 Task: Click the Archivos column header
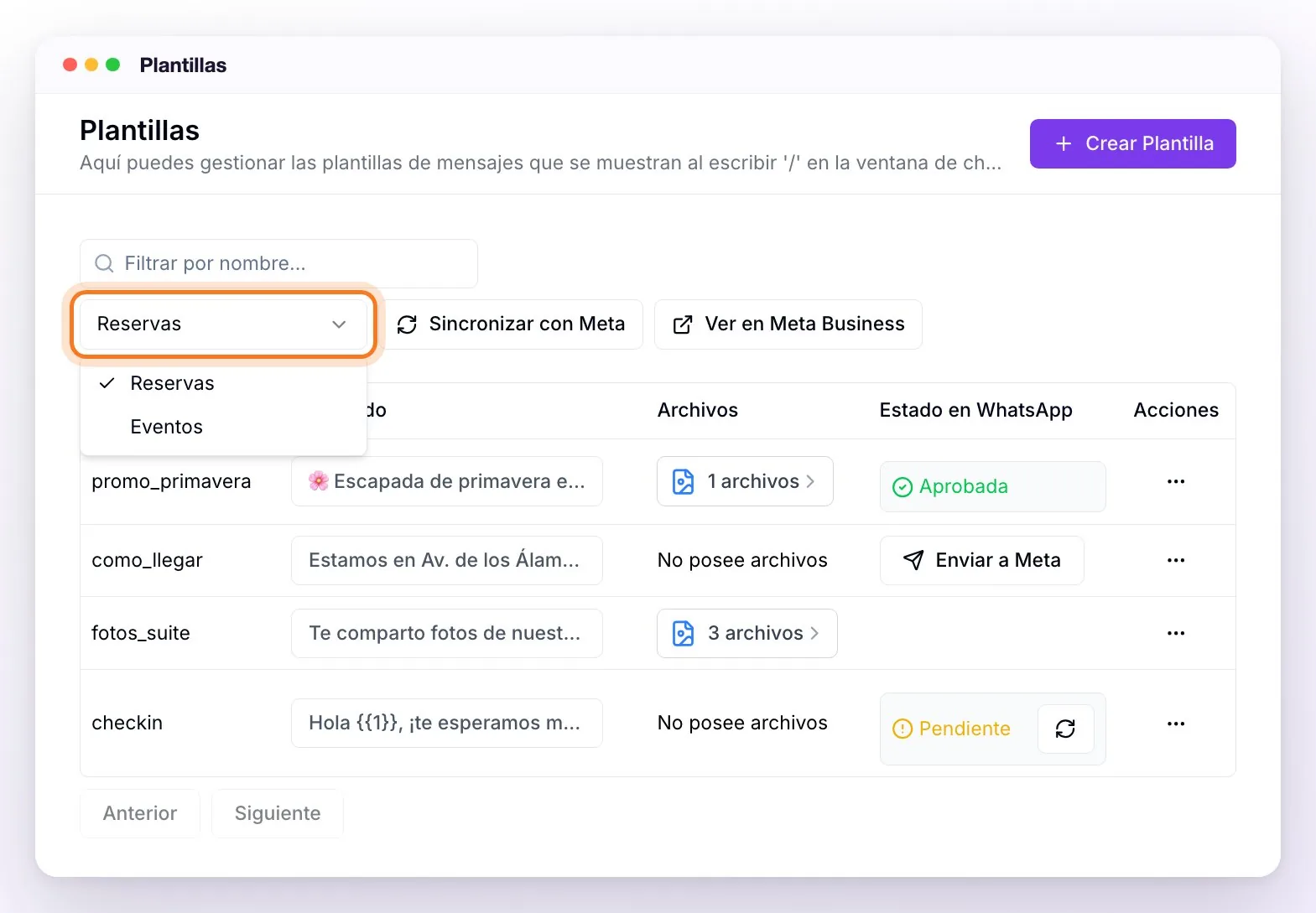point(698,410)
